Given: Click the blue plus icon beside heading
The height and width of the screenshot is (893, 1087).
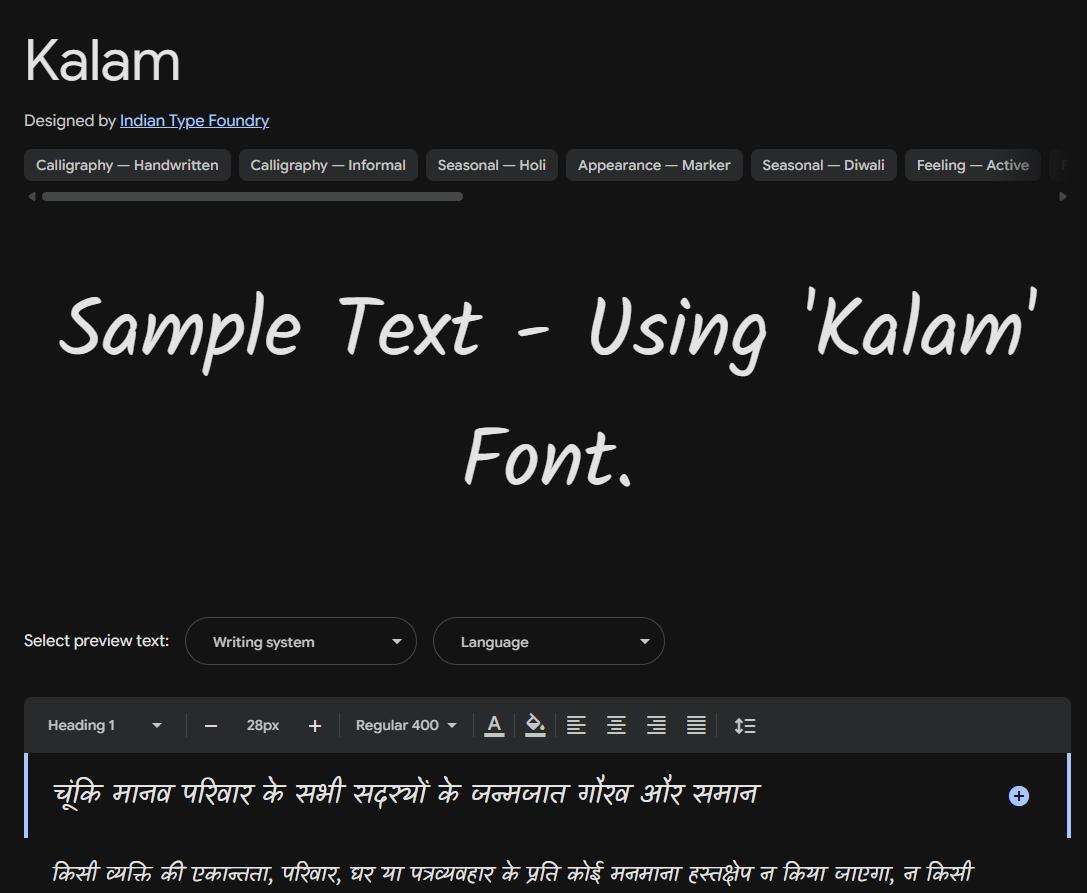Looking at the screenshot, I should 1018,796.
